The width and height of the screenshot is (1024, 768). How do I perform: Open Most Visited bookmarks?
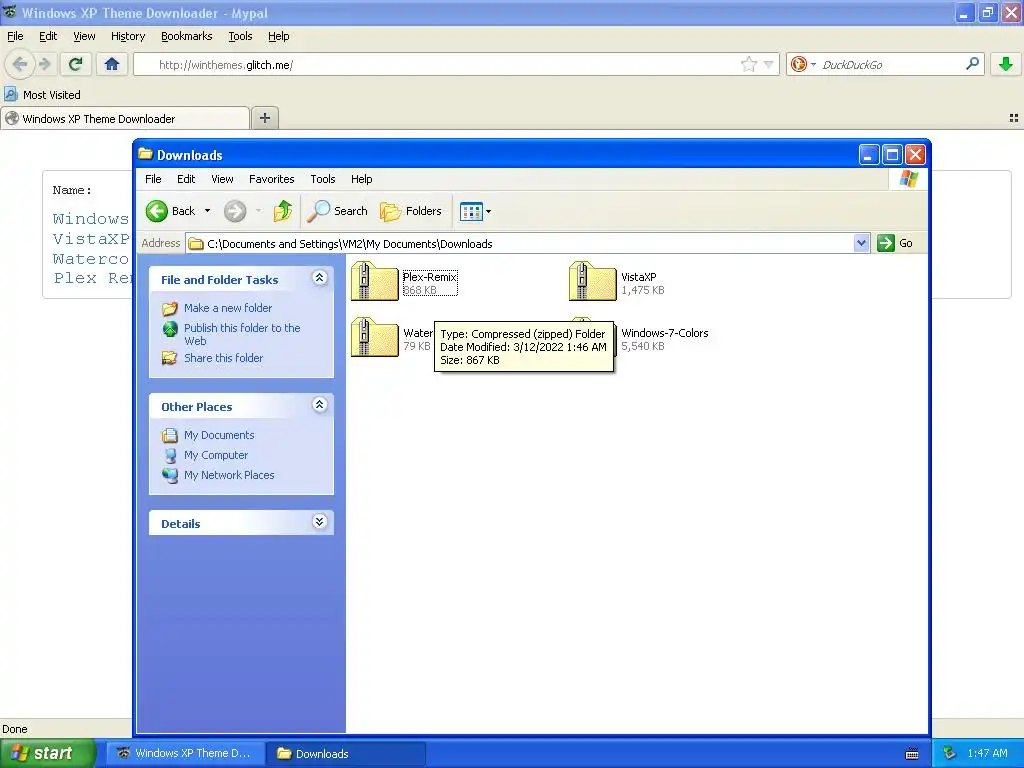click(42, 95)
